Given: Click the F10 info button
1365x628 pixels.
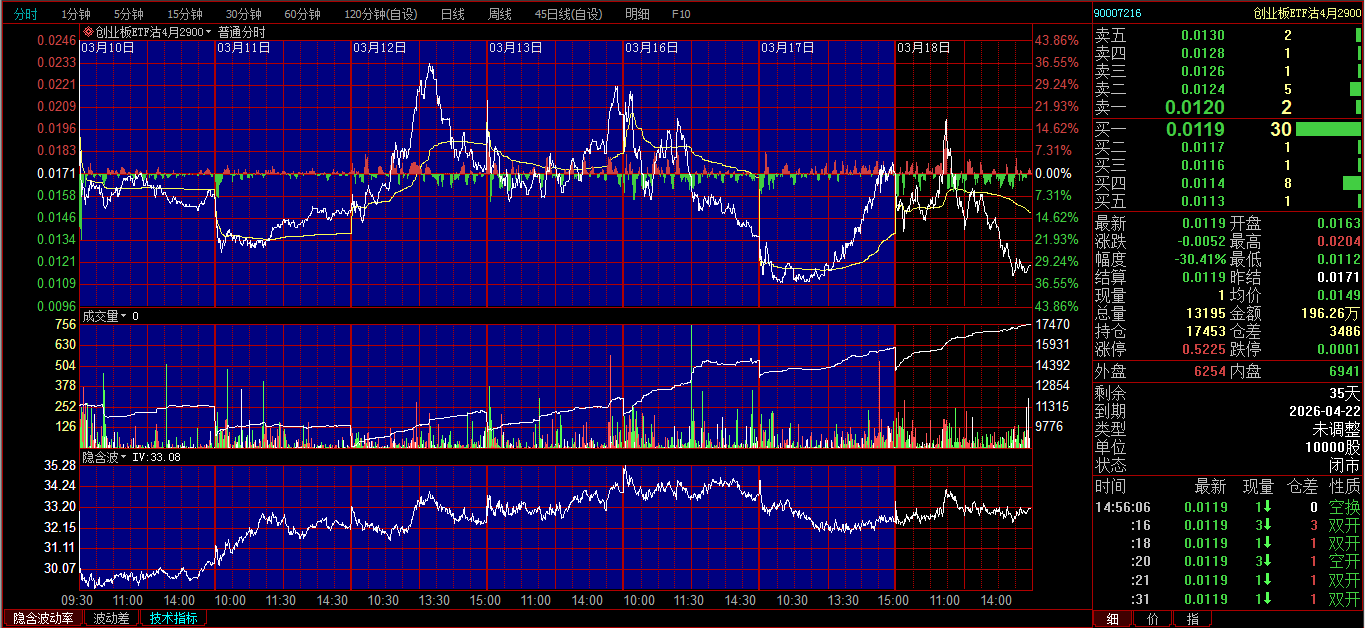Looking at the screenshot, I should 681,14.
